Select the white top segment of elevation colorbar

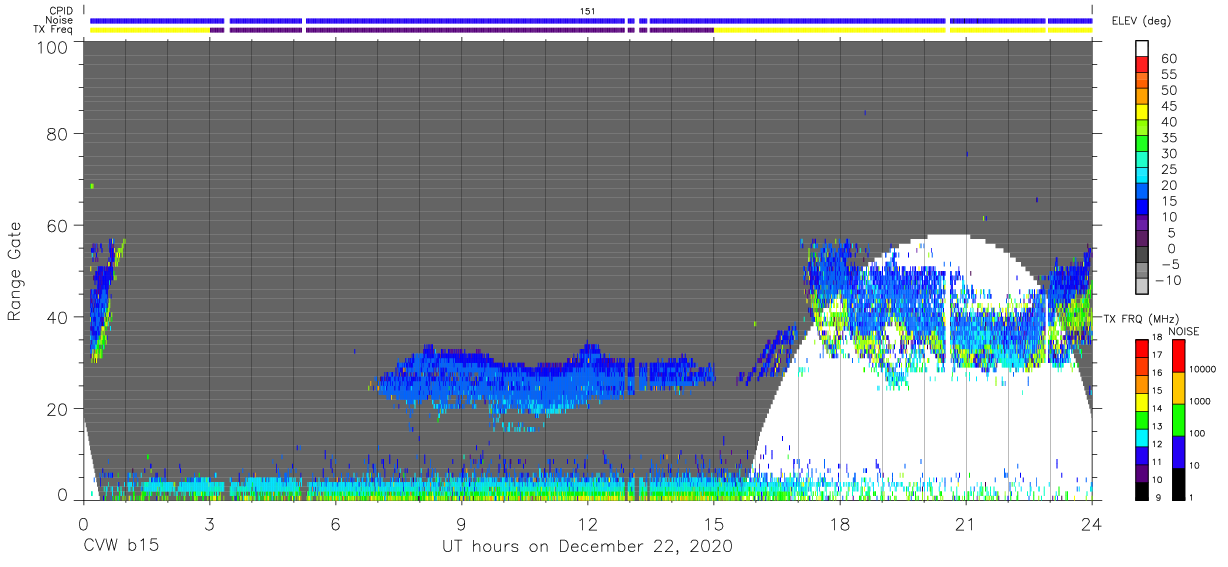1142,47
